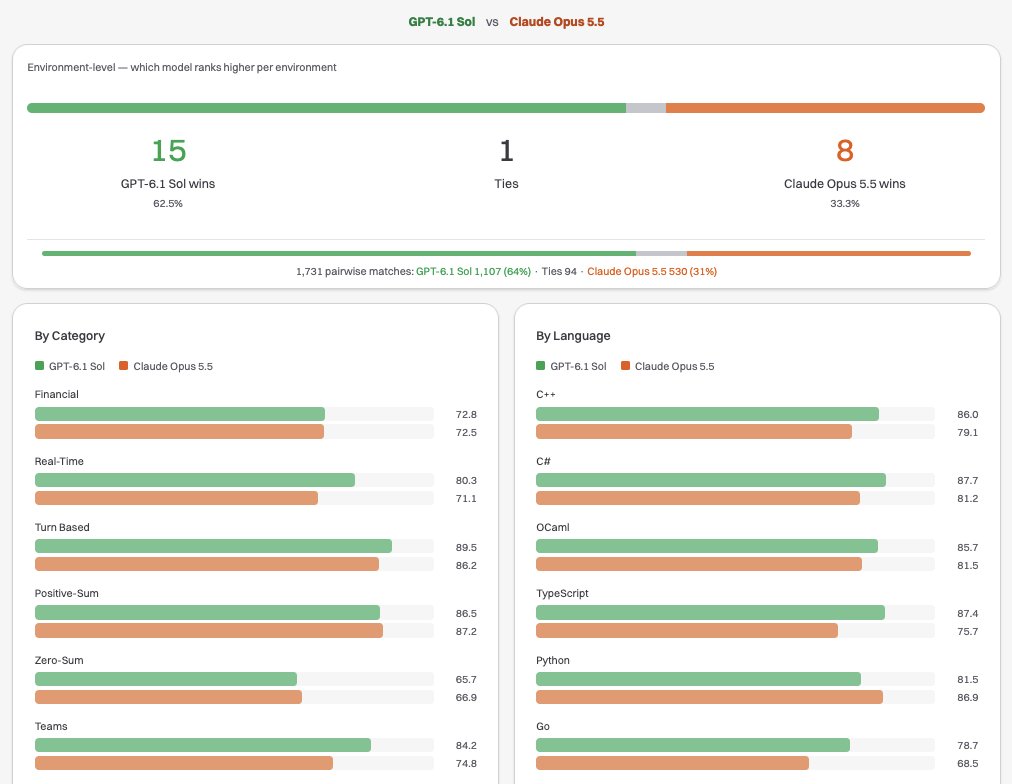Click the orange C# bar
Screen dimensions: 1012x784
(698, 498)
